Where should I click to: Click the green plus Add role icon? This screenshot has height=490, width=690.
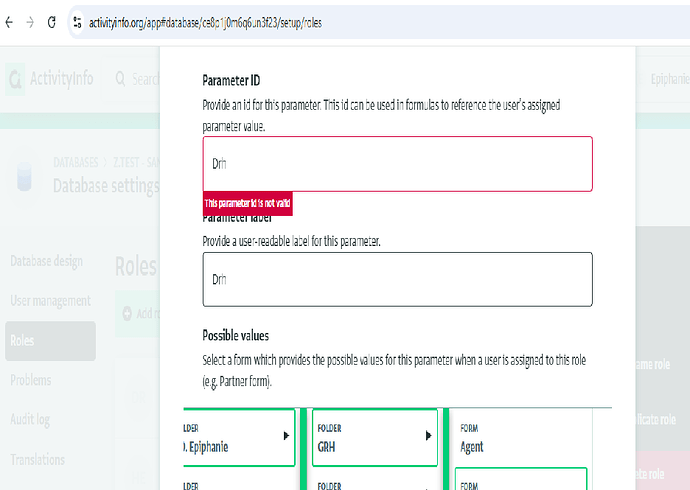coord(127,313)
